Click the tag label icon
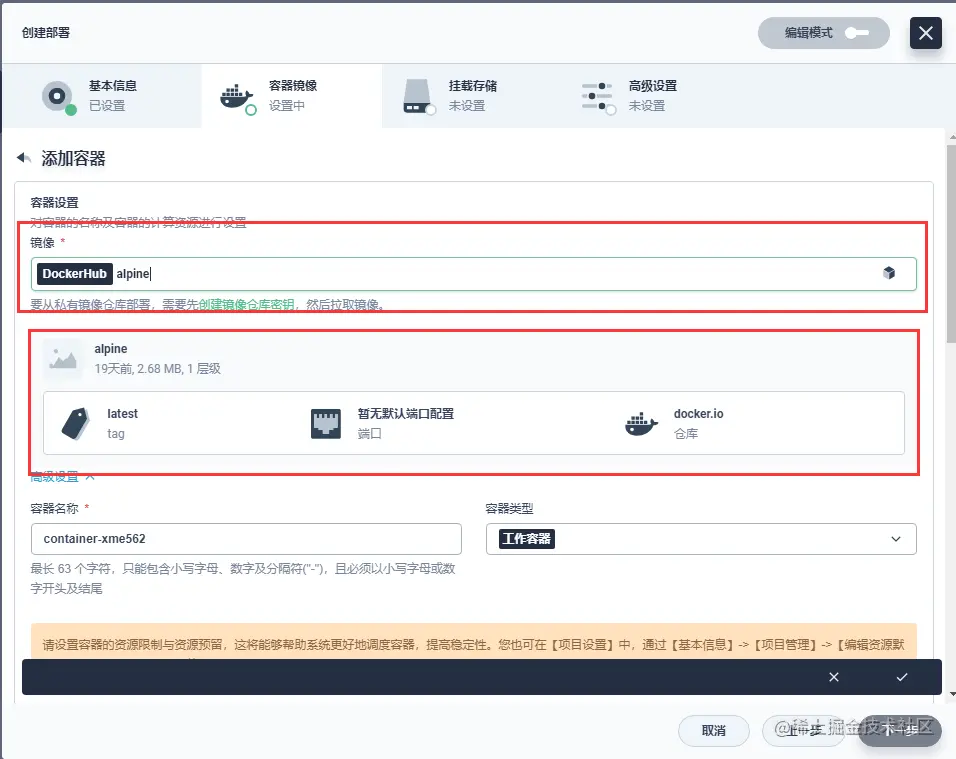This screenshot has height=759, width=956. point(76,423)
